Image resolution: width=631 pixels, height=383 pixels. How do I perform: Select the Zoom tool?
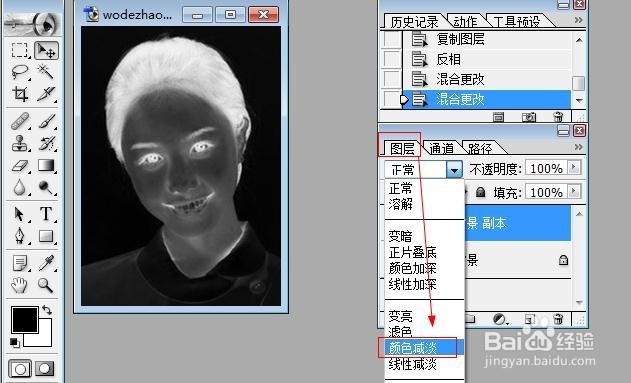(x=46, y=285)
